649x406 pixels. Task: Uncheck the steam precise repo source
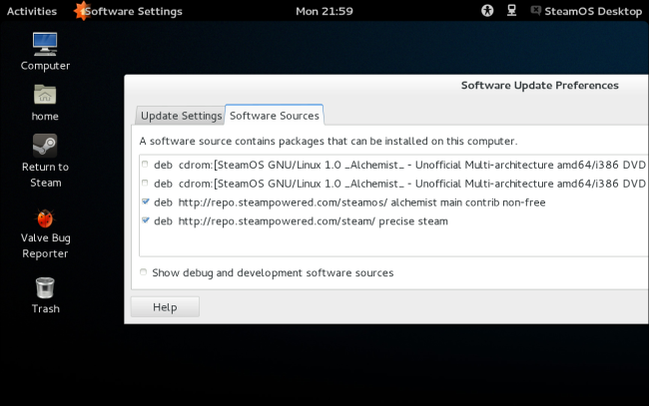(146, 221)
